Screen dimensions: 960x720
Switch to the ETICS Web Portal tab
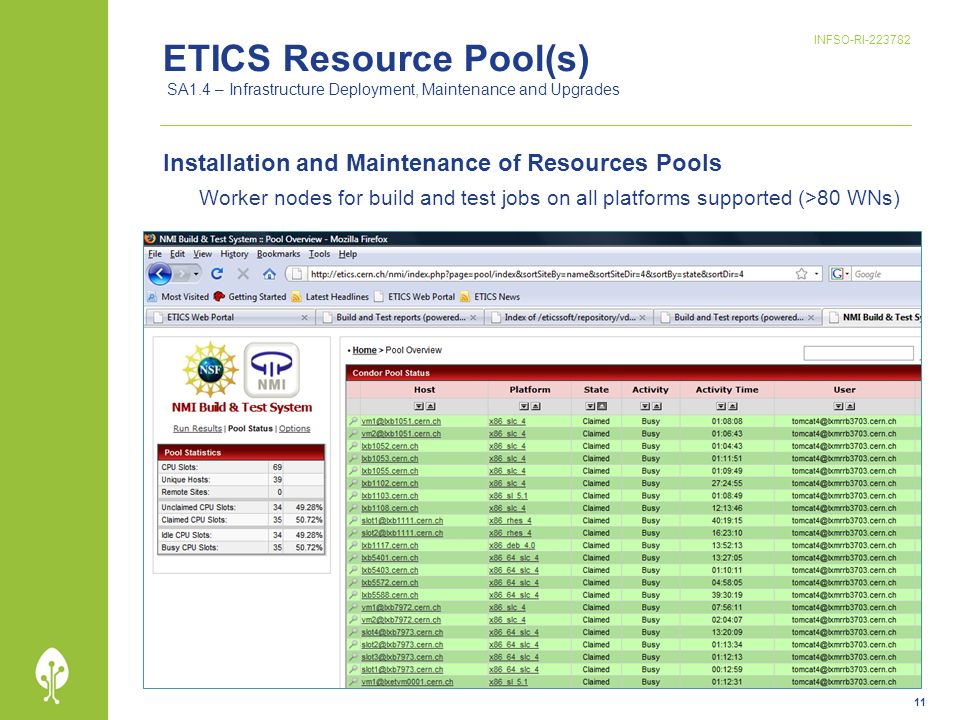pos(230,317)
